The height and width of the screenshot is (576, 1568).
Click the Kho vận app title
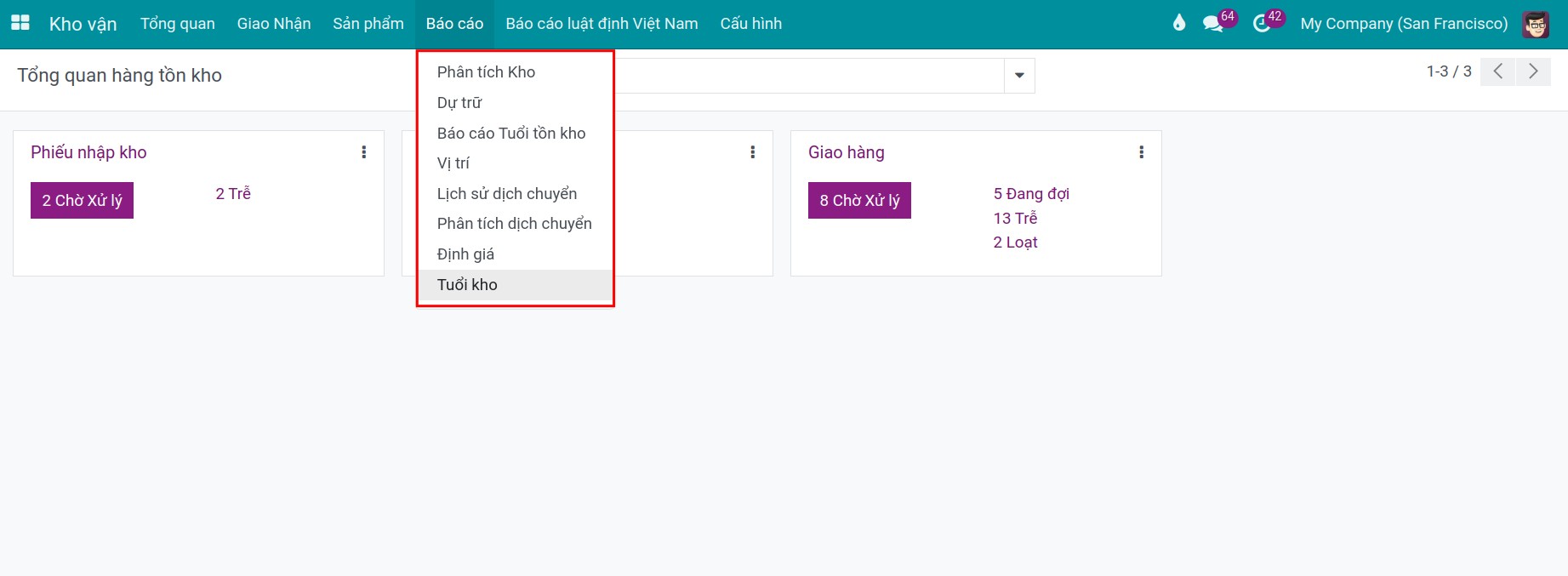(x=83, y=24)
